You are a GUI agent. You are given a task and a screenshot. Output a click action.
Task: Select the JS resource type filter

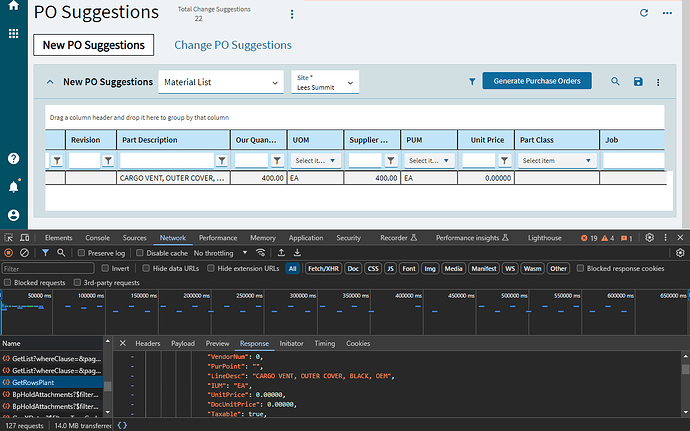pyautogui.click(x=390, y=269)
